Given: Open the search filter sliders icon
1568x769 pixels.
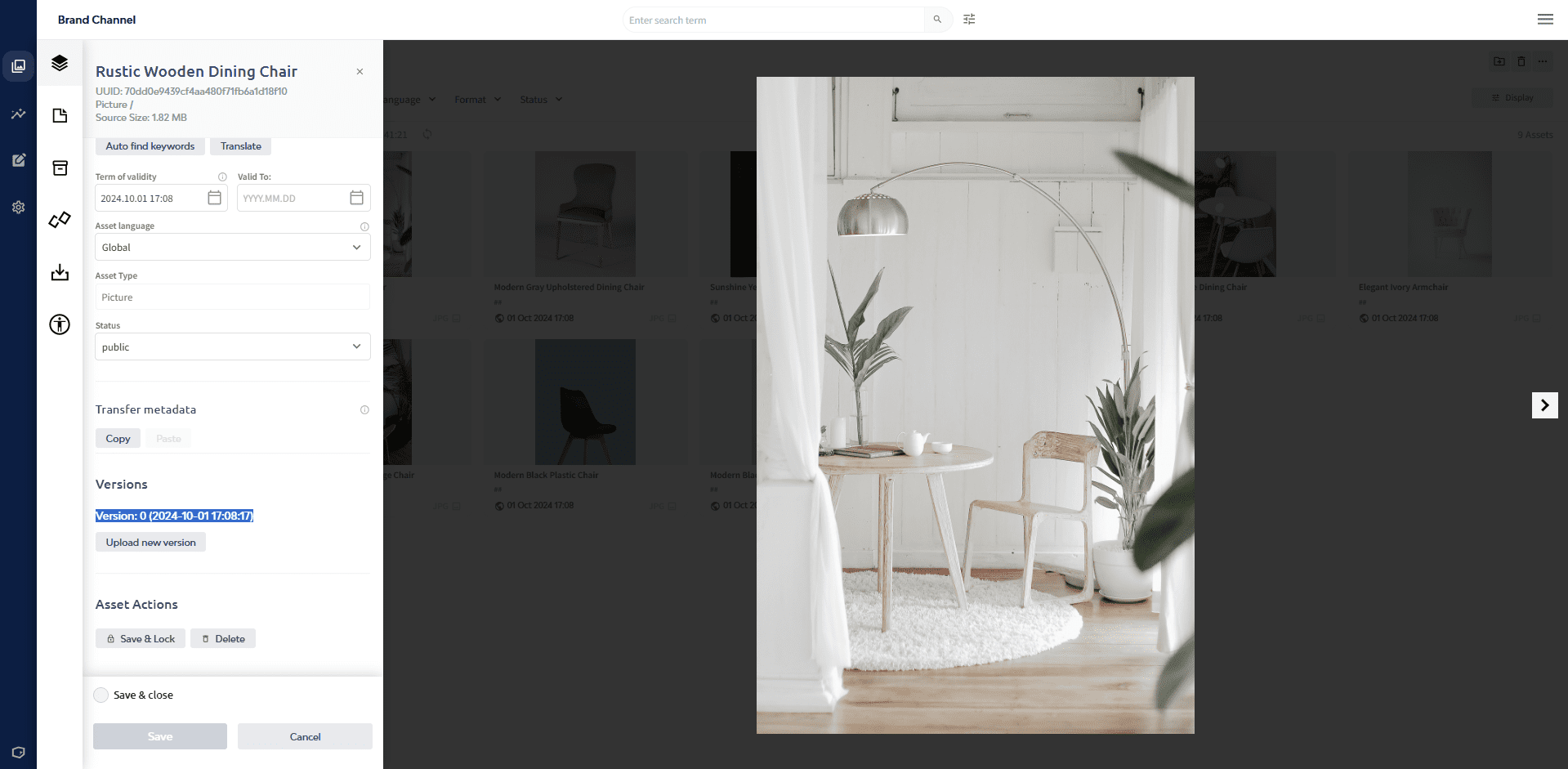Looking at the screenshot, I should (x=969, y=20).
